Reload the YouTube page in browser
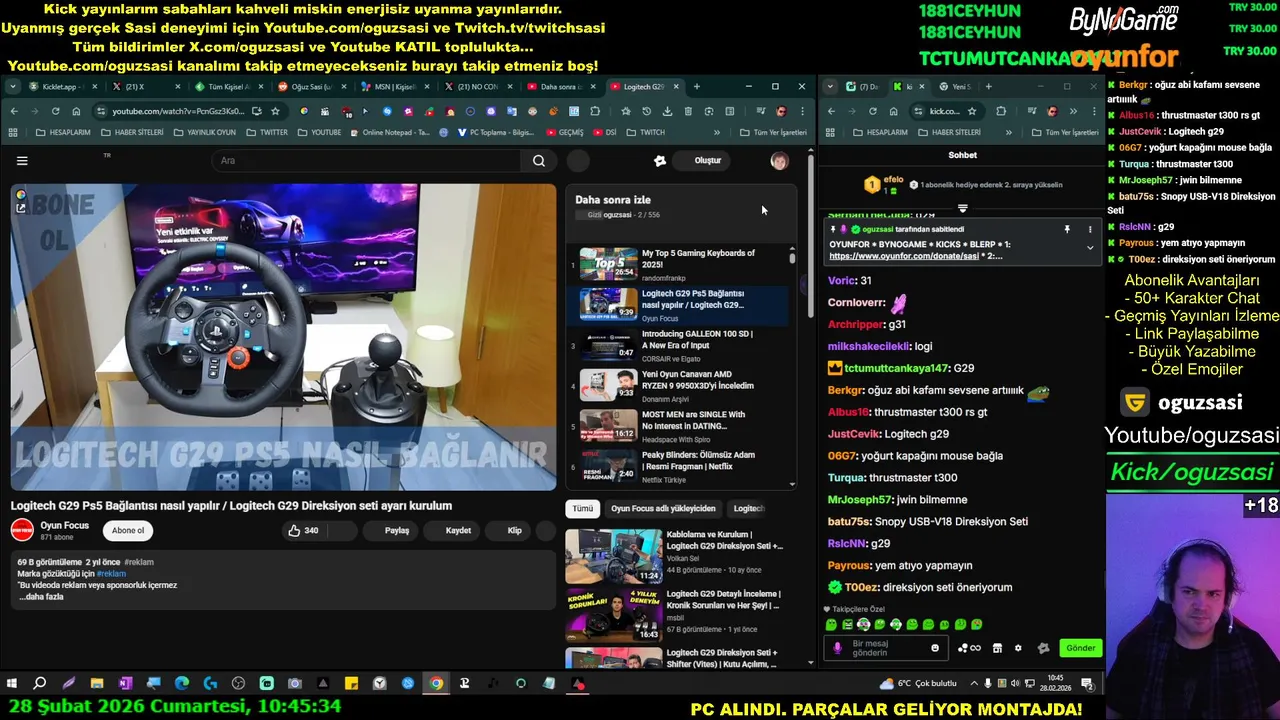The image size is (1280, 720). (x=55, y=111)
